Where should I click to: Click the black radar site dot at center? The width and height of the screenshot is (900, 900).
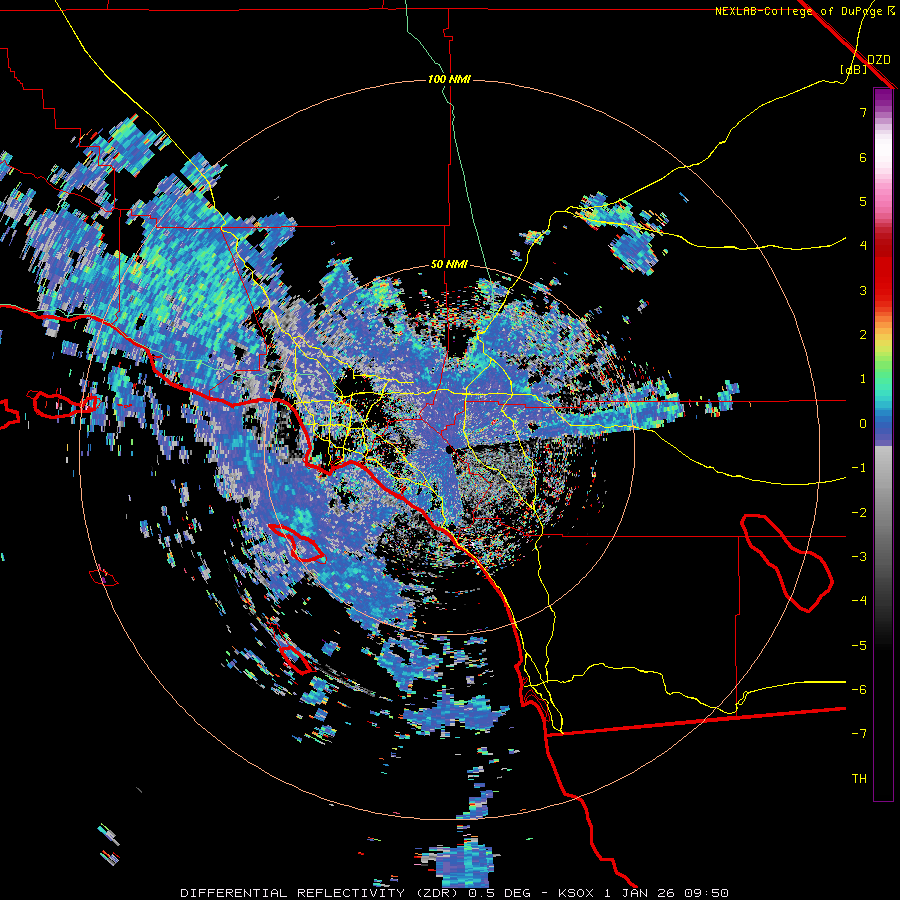[x=449, y=450]
